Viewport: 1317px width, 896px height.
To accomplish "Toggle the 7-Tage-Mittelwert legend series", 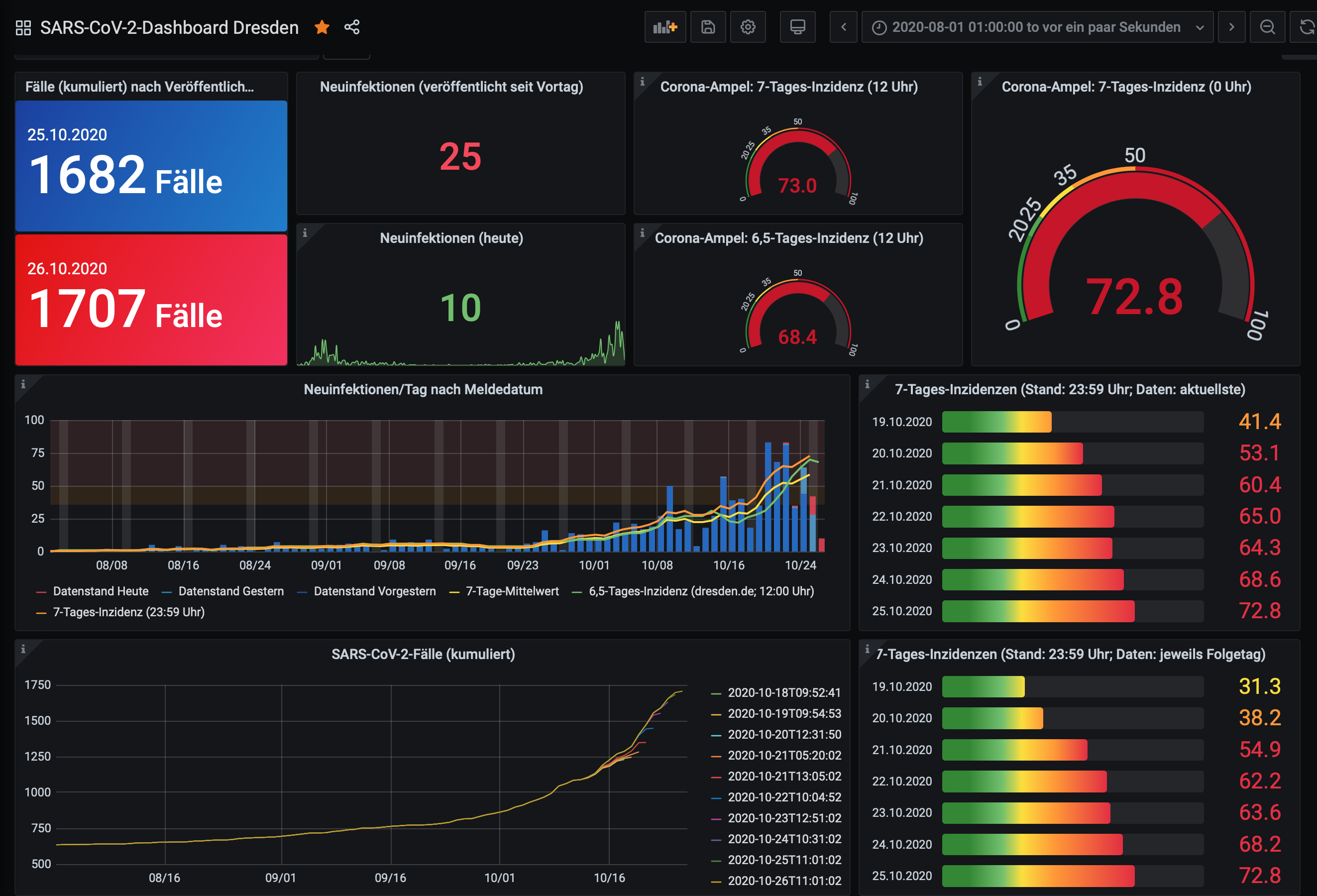I will 512,591.
